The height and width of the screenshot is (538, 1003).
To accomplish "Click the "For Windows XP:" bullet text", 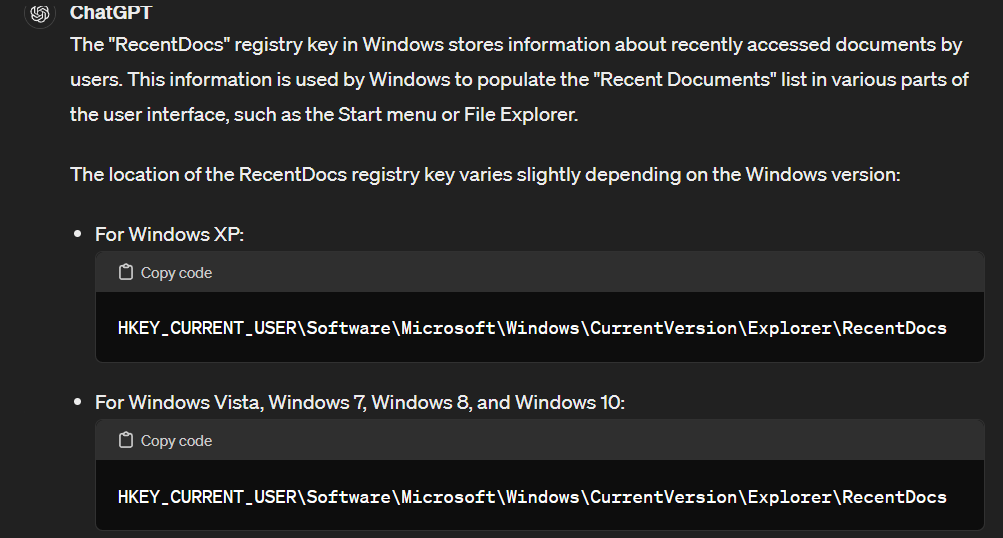I will click(169, 234).
